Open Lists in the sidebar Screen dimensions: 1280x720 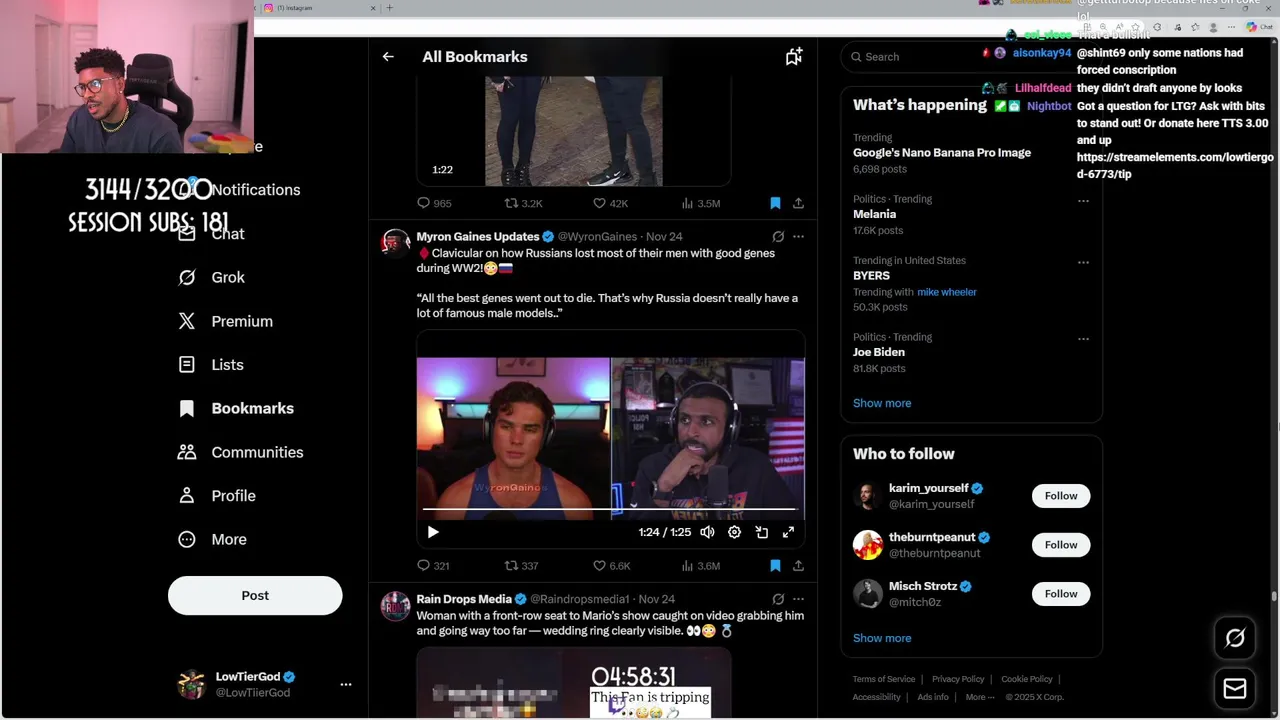click(x=211, y=365)
